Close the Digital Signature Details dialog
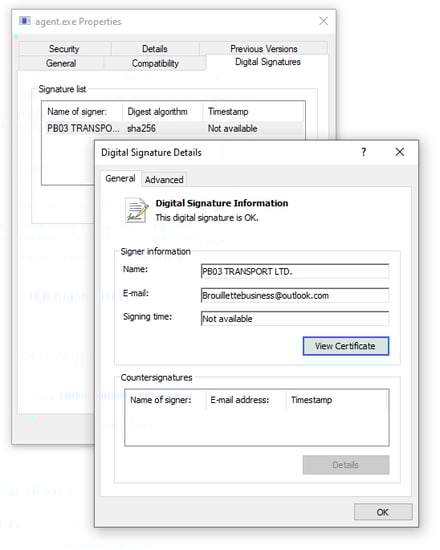The height and width of the screenshot is (550, 440). 400,152
